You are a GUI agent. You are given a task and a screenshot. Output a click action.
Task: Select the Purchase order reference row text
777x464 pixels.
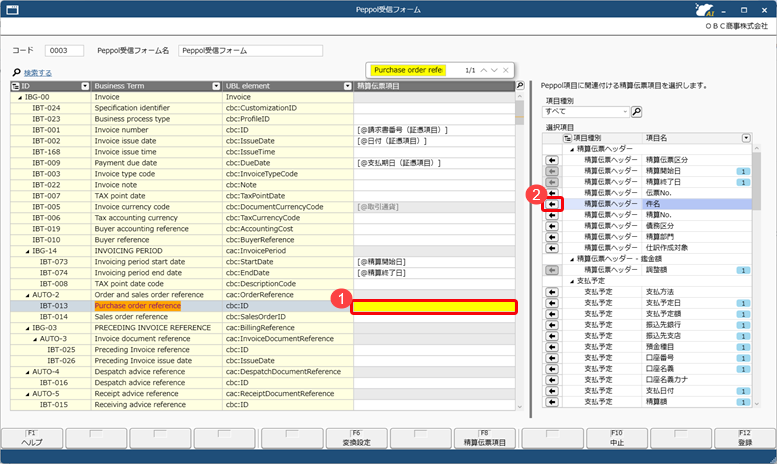[138, 306]
